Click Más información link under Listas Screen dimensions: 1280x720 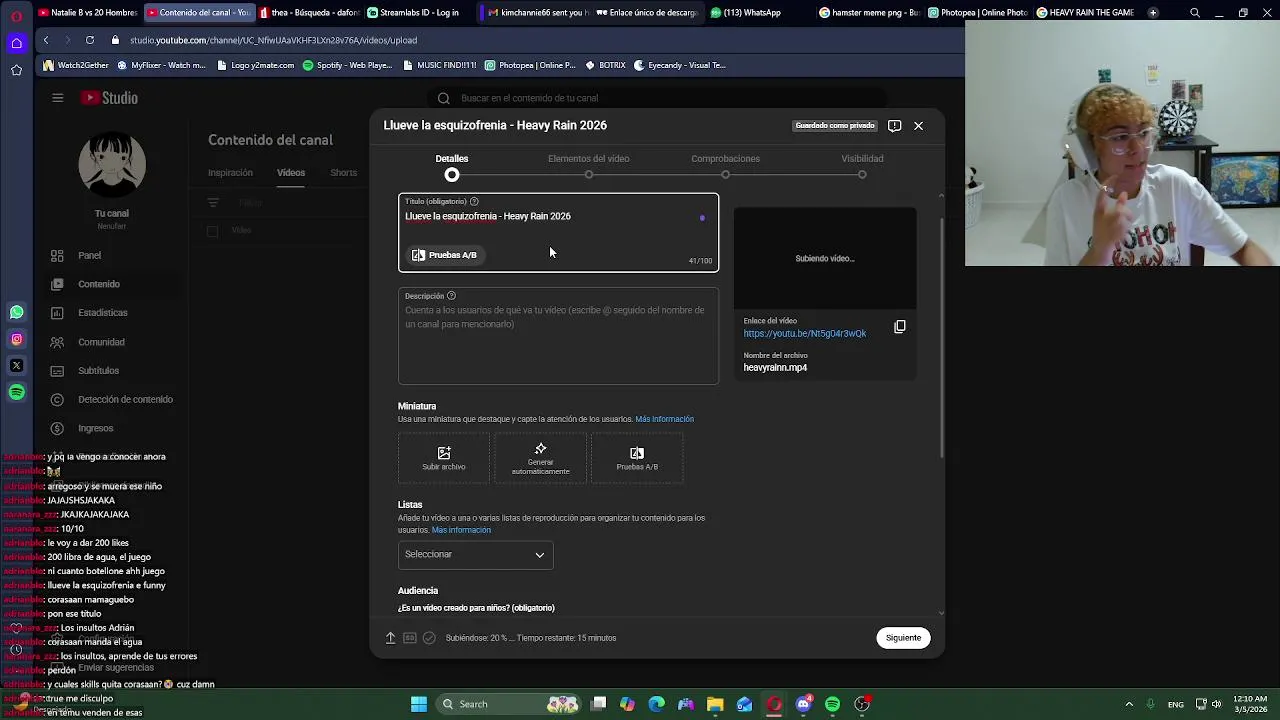point(461,530)
